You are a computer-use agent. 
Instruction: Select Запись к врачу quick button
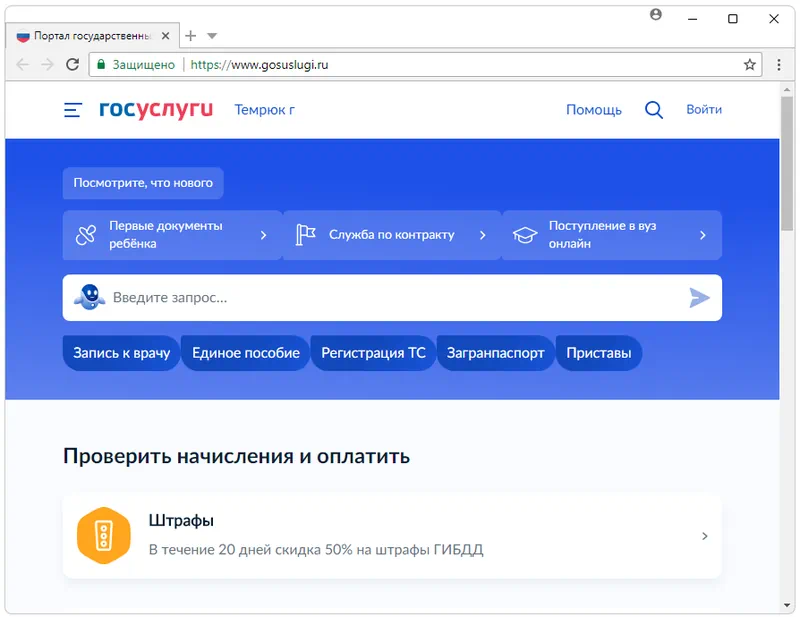point(121,353)
